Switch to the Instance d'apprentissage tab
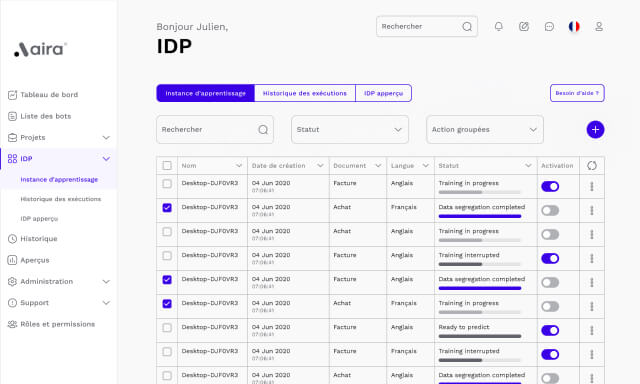 (x=205, y=93)
